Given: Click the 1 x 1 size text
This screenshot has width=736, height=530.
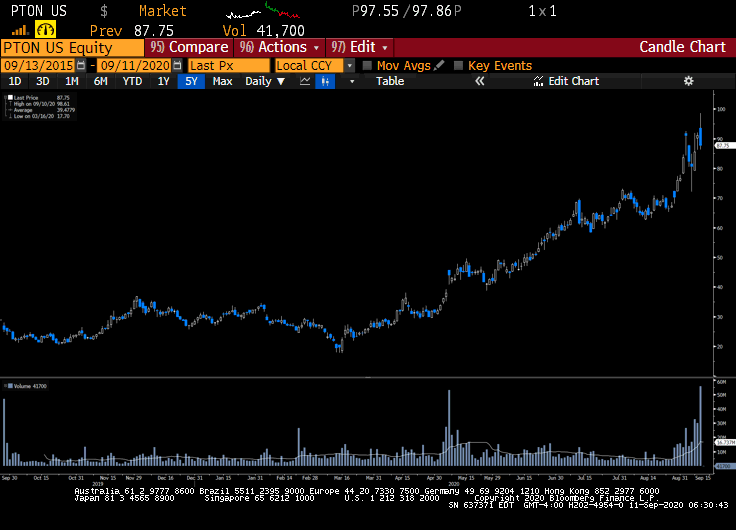Looking at the screenshot, I should tap(543, 11).
